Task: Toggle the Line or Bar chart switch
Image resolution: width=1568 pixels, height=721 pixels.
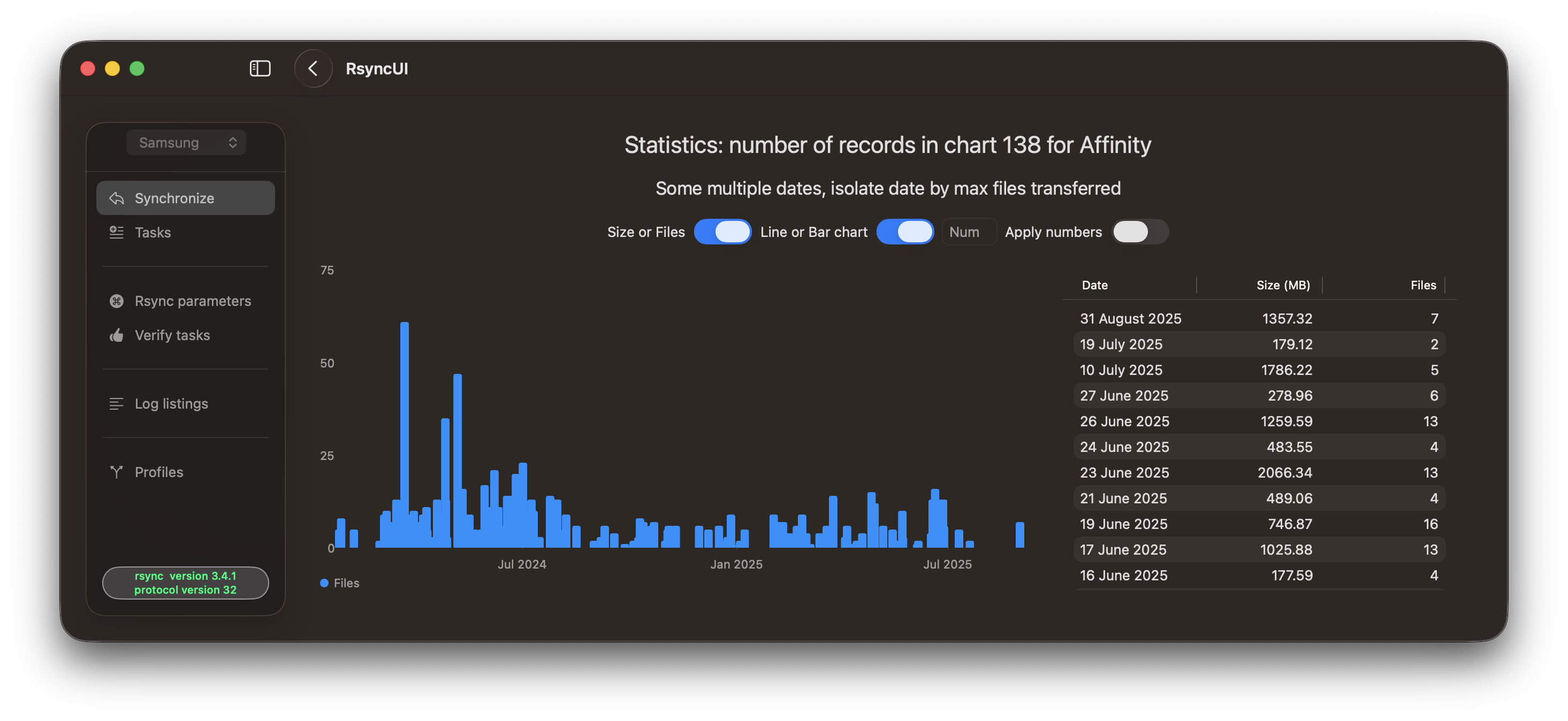Action: click(905, 232)
